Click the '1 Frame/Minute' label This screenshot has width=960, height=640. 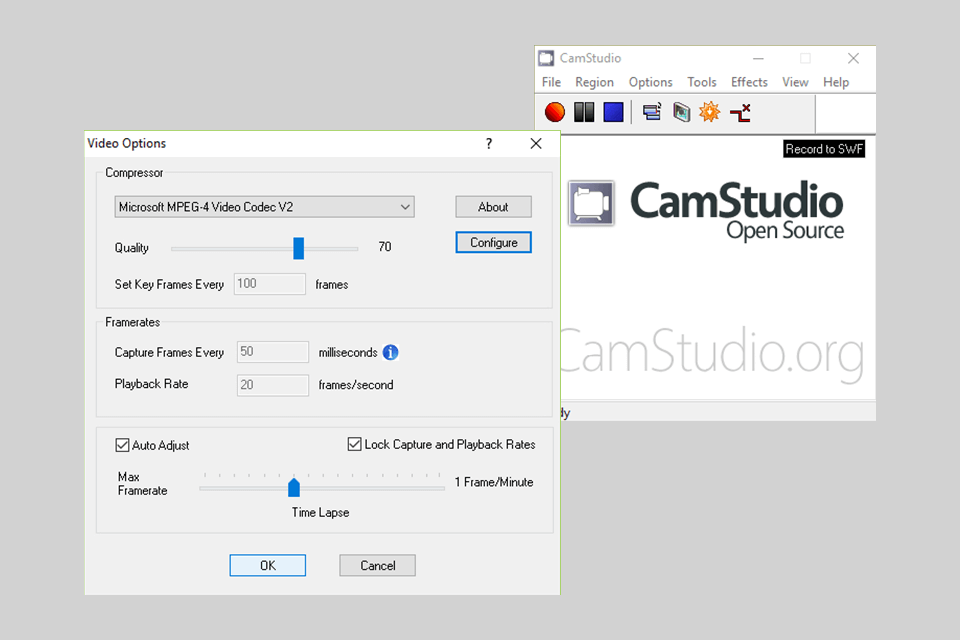[493, 482]
